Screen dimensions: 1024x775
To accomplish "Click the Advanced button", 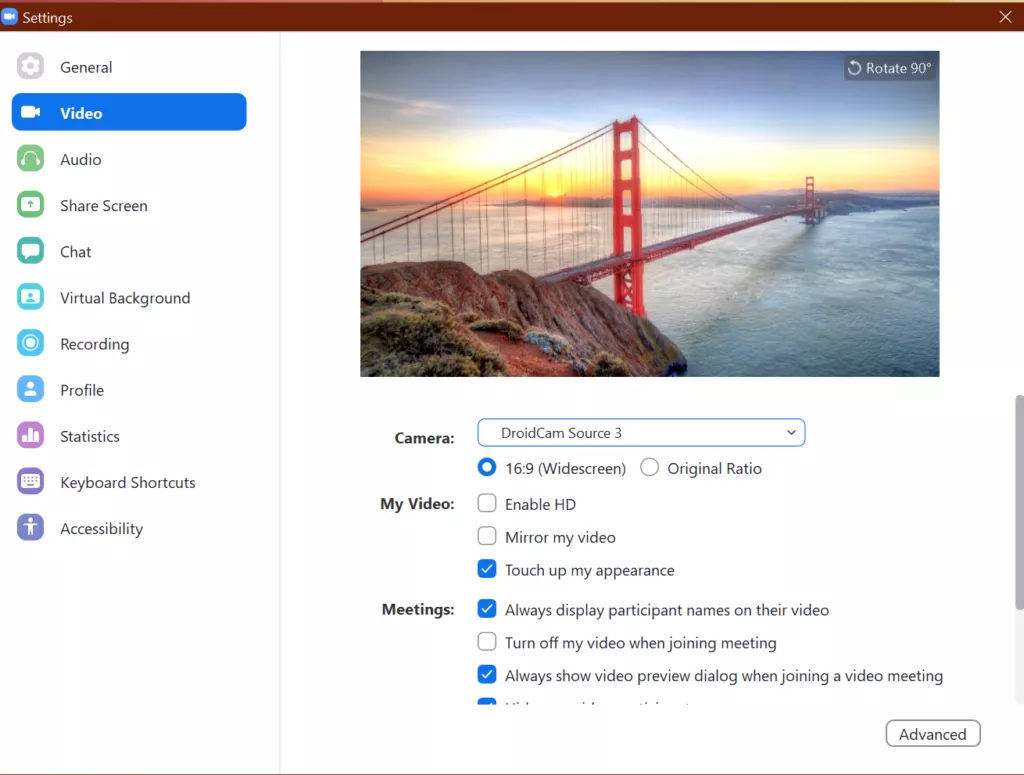I will (x=932, y=734).
